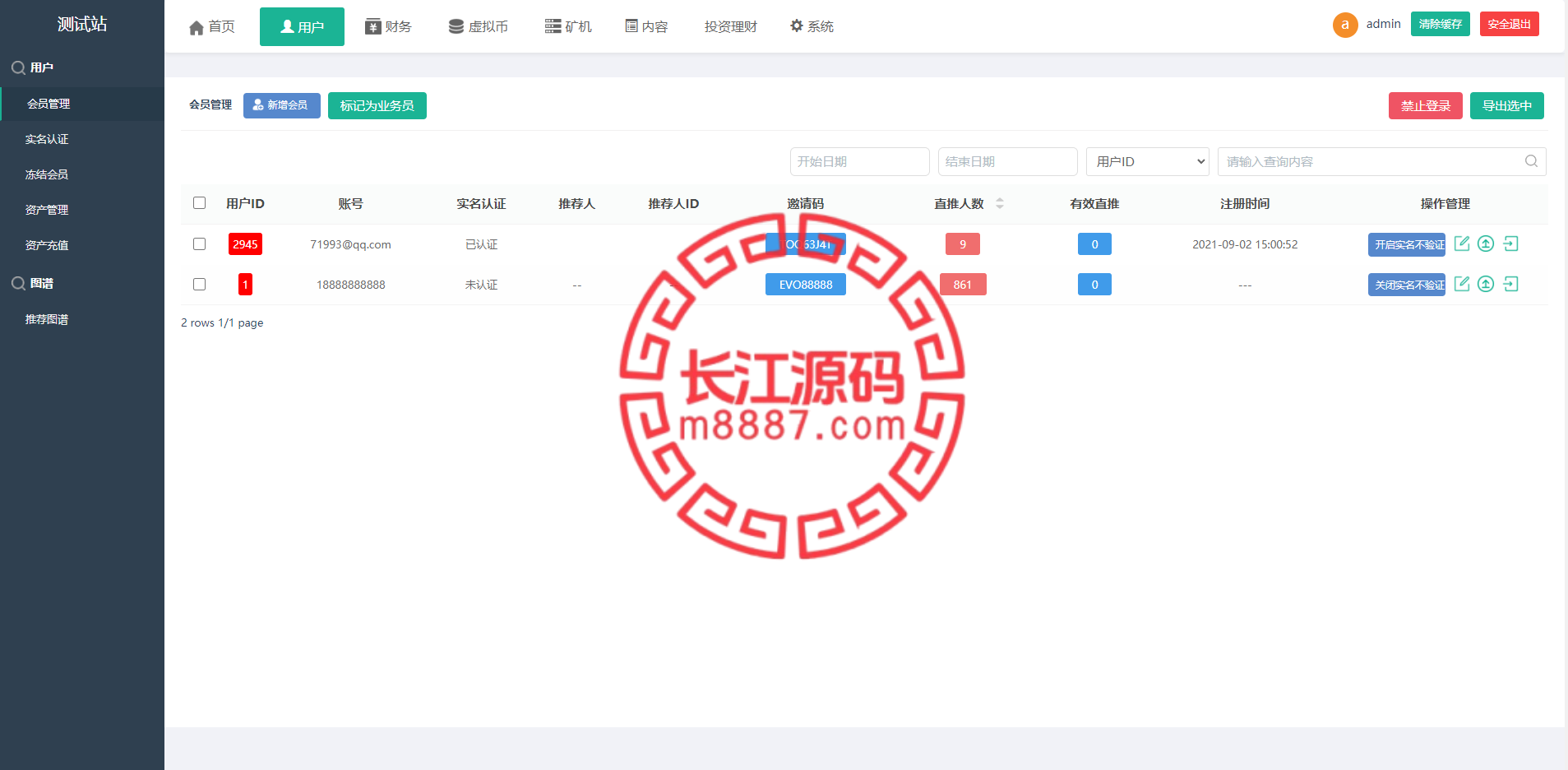Viewport: 1568px width, 770px height.
Task: Go to 首页 in top navigation
Action: pyautogui.click(x=212, y=26)
